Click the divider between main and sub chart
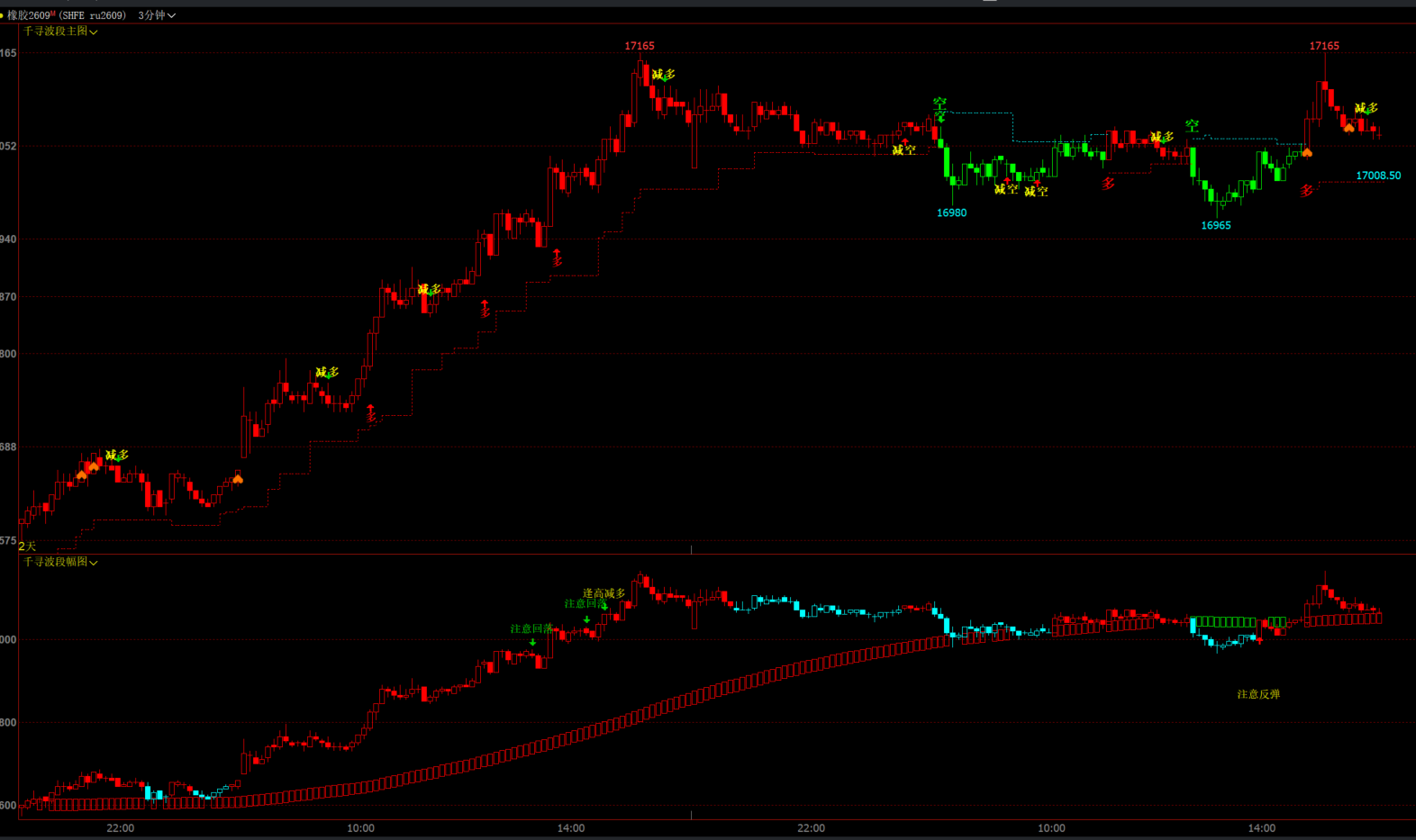 coord(708,553)
